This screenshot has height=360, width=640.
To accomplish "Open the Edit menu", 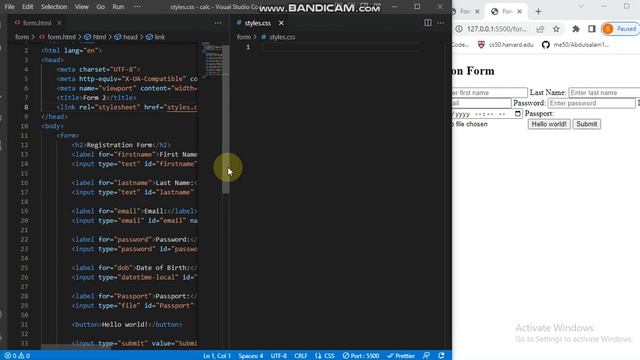I will pos(27,7).
